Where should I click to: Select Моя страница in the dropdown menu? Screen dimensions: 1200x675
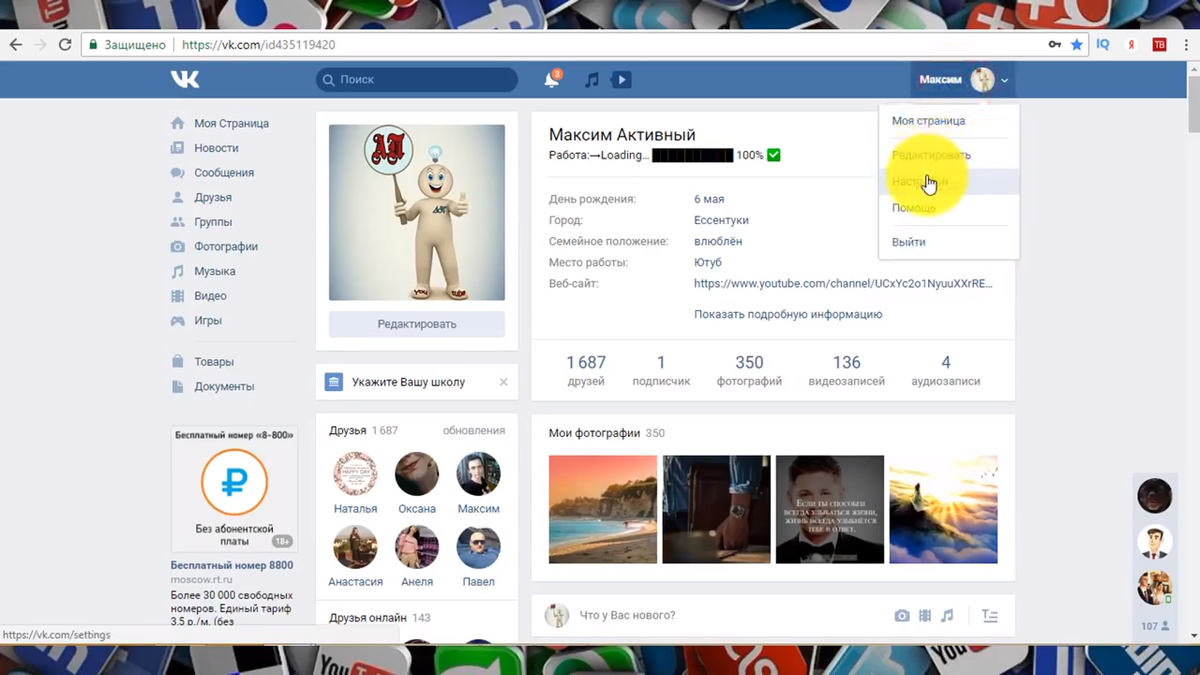[949, 120]
